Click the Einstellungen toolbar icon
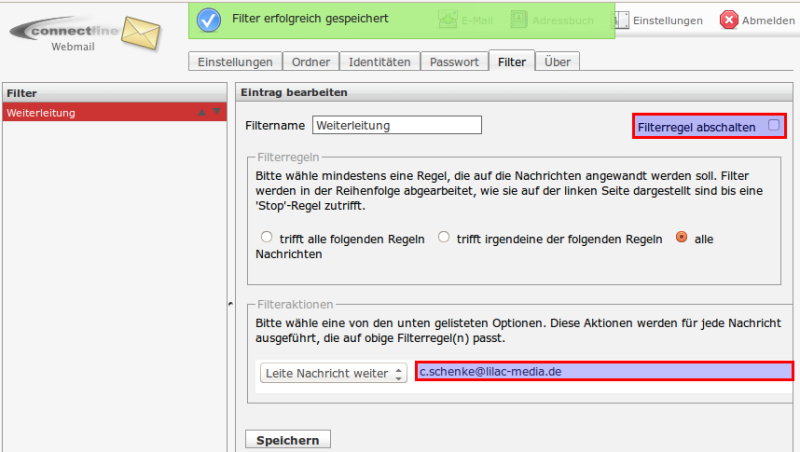 point(621,20)
